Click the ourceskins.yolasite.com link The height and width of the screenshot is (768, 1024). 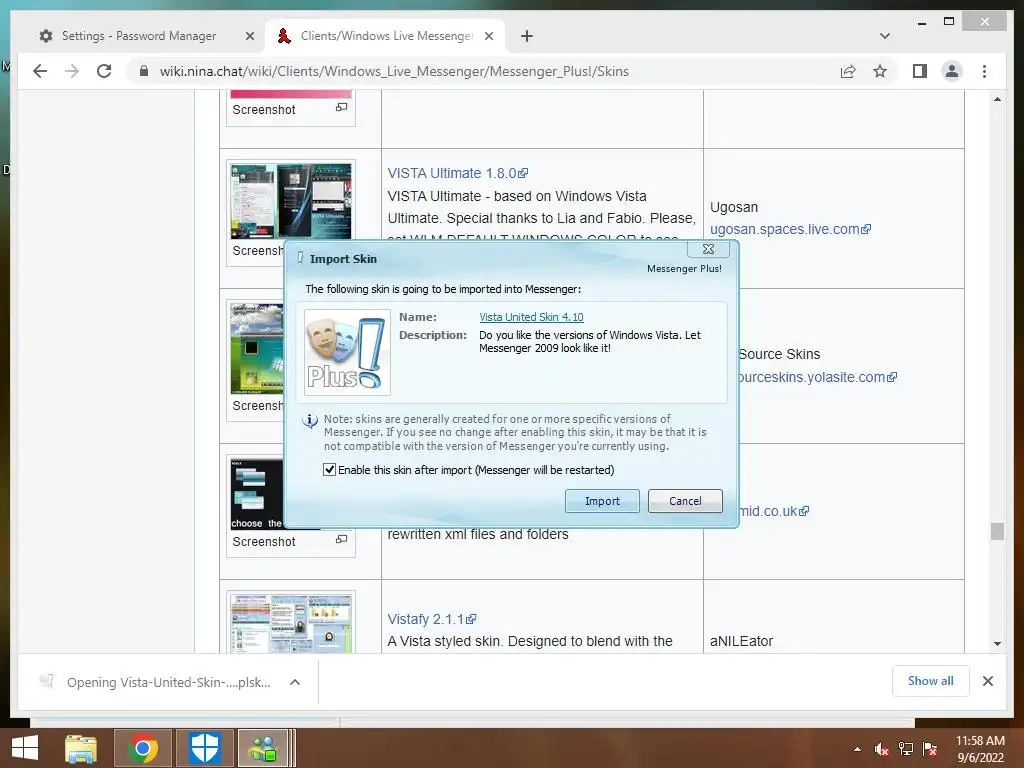point(818,377)
